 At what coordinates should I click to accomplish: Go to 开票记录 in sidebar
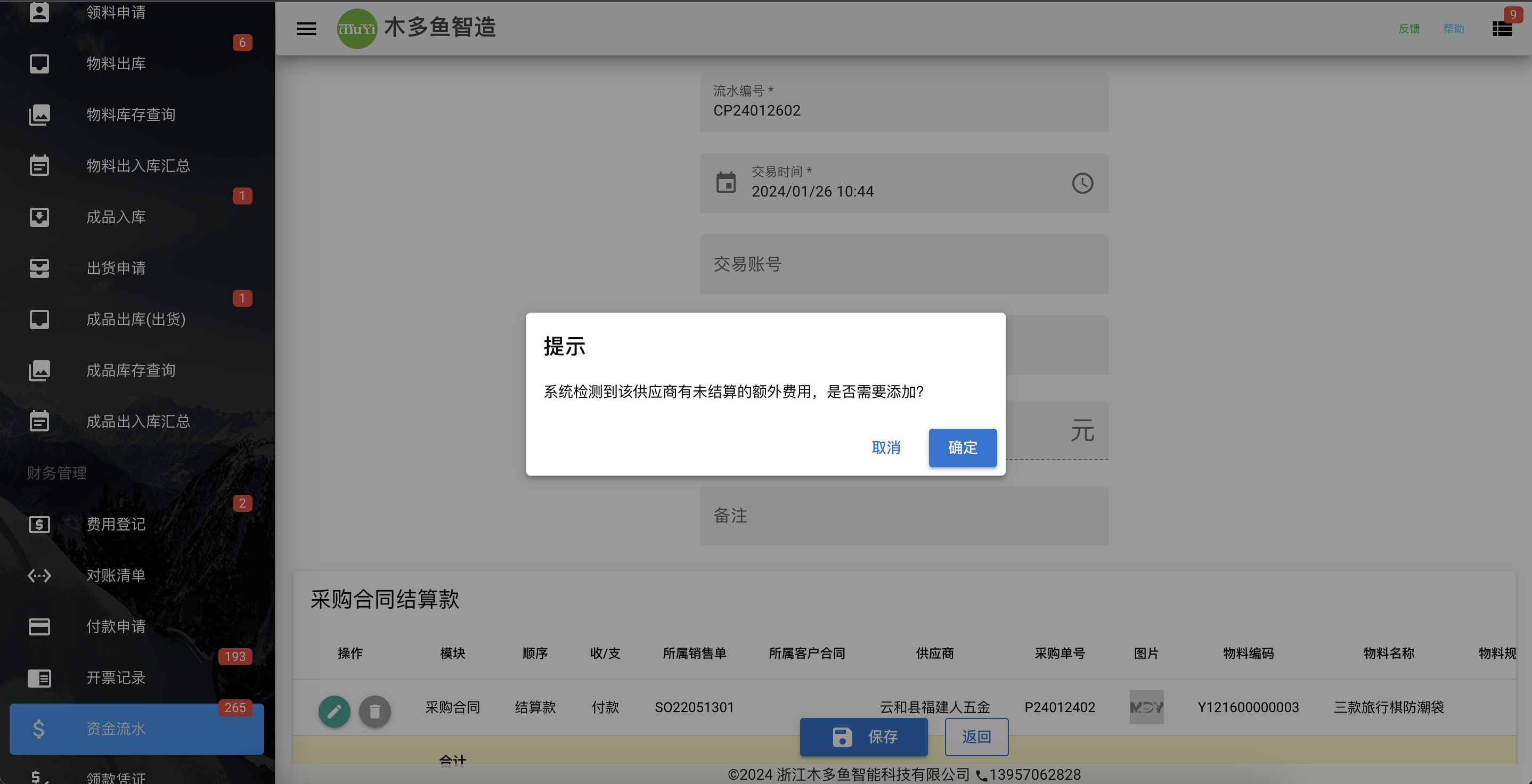pos(137,677)
